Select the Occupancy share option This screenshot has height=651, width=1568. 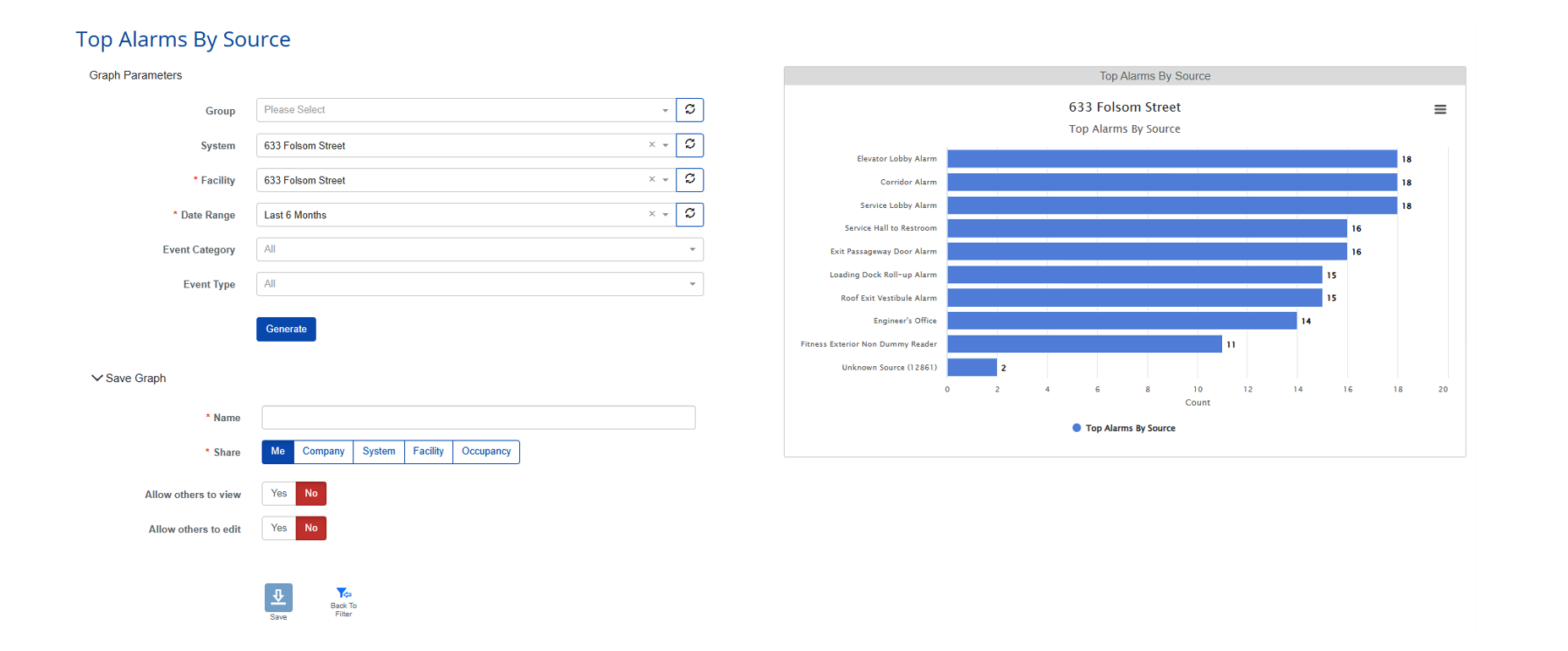(485, 451)
